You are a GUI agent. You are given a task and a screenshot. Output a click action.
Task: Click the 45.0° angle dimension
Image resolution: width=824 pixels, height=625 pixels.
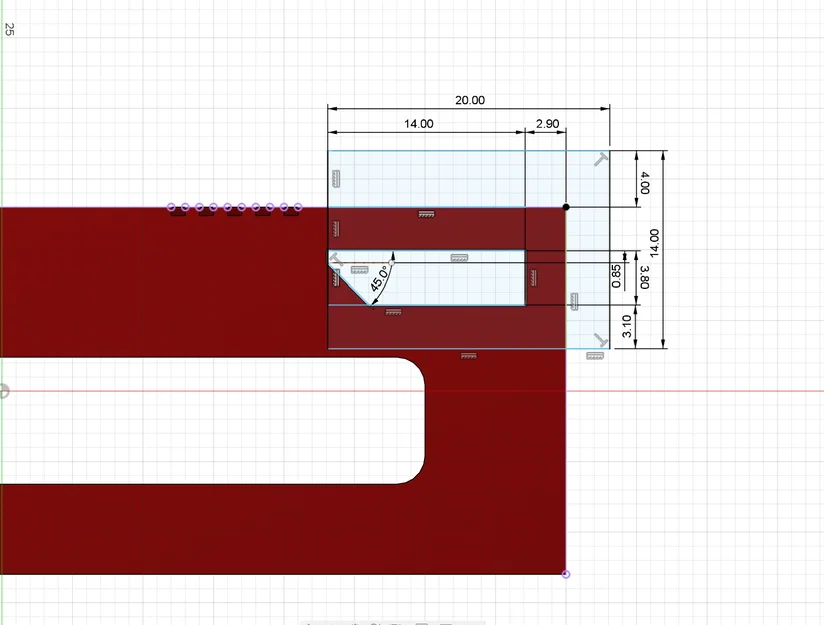[380, 279]
